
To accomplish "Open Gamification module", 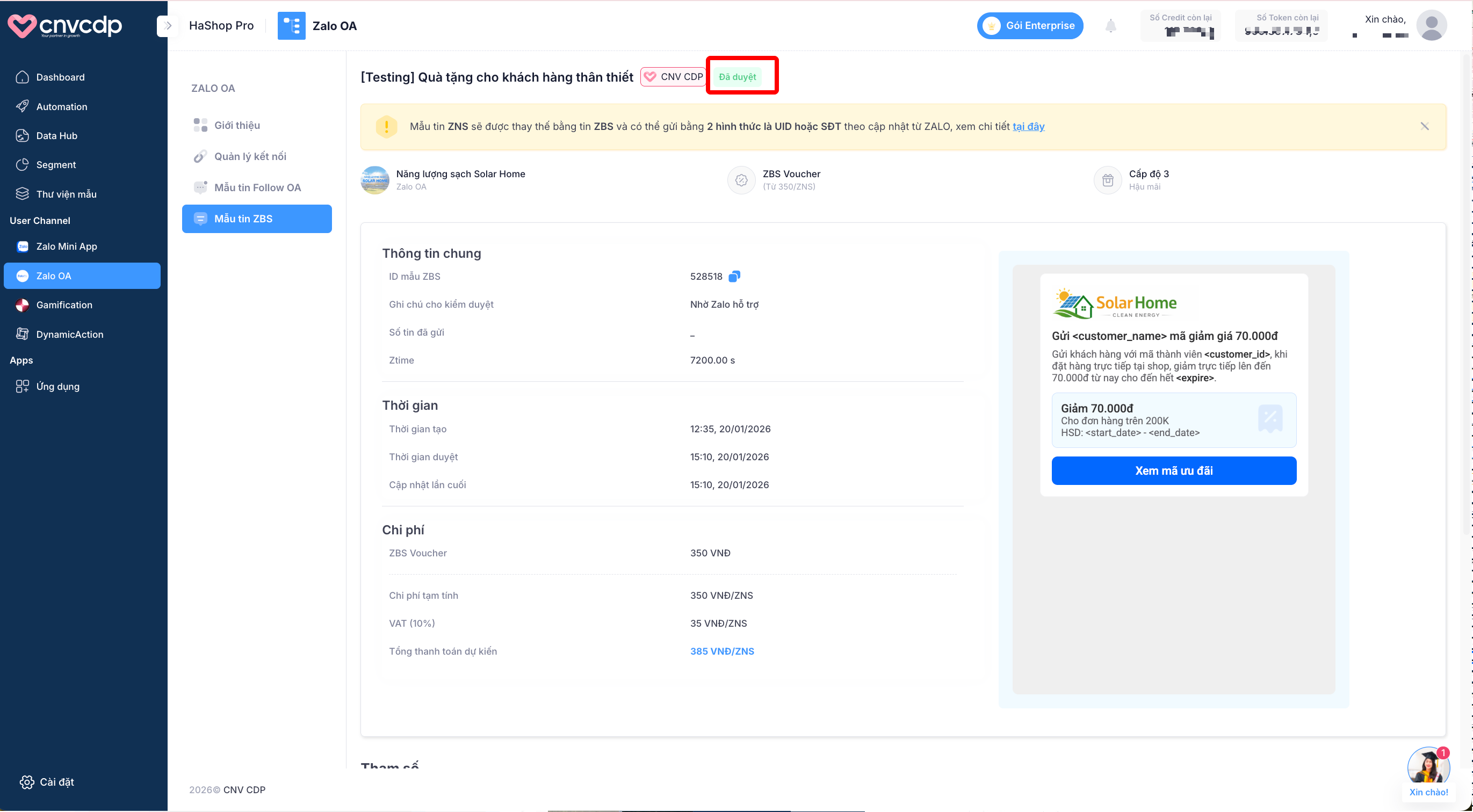I will (64, 306).
